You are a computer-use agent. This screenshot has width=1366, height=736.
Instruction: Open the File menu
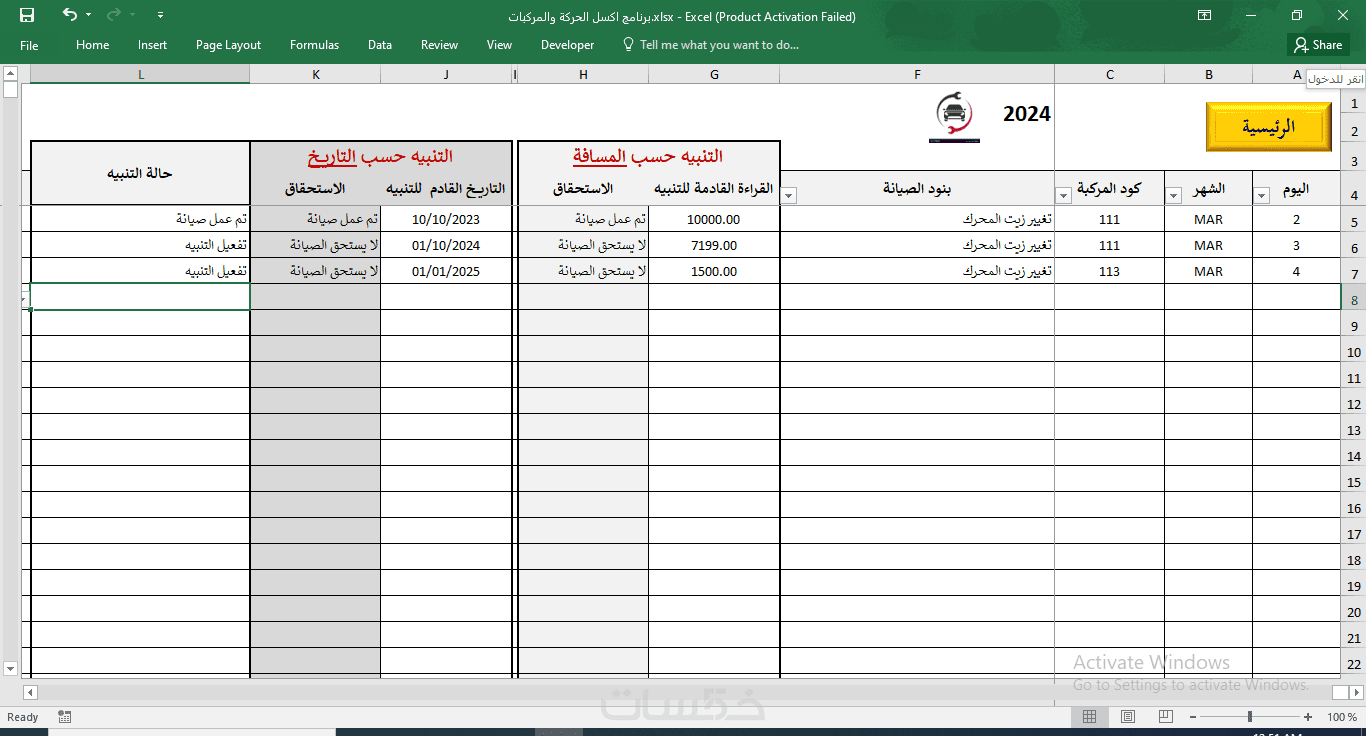tap(29, 45)
